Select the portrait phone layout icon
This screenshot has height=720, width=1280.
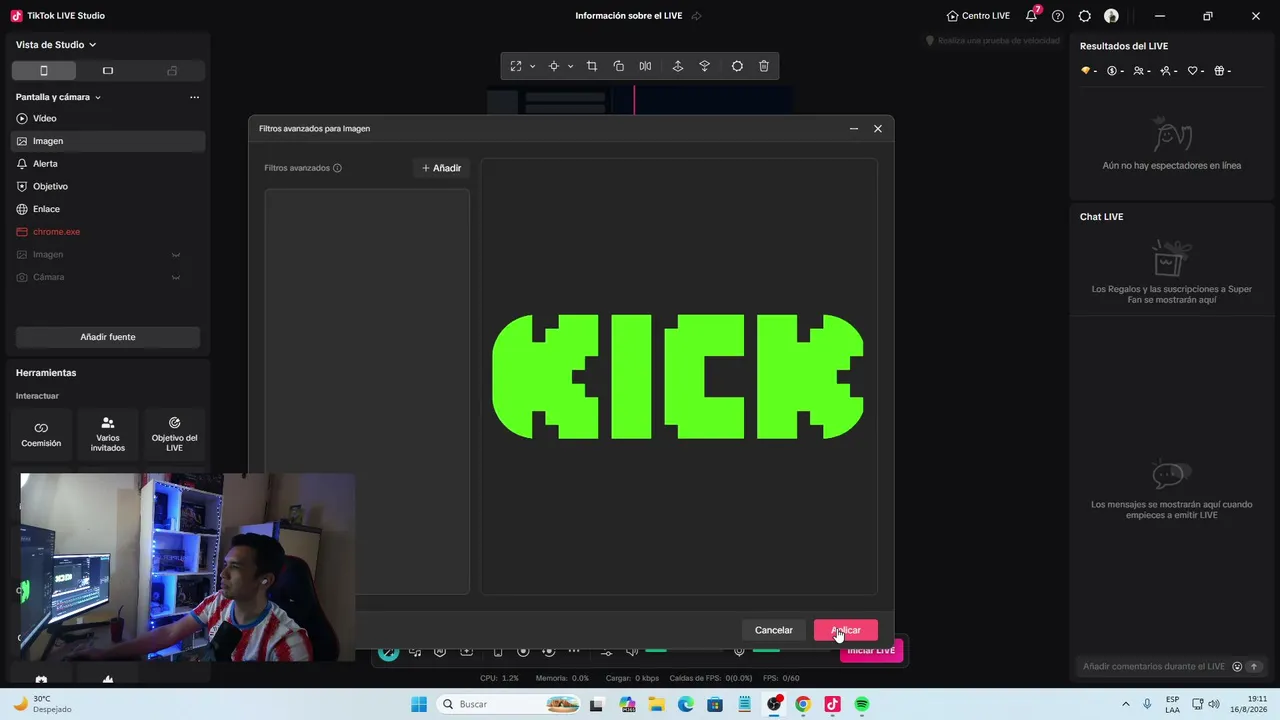point(43,71)
